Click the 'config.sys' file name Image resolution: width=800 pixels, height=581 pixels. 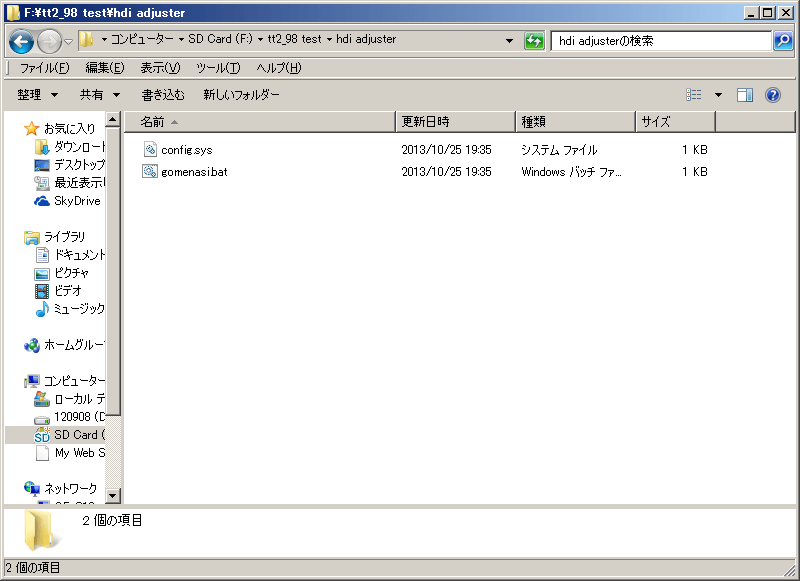187,150
